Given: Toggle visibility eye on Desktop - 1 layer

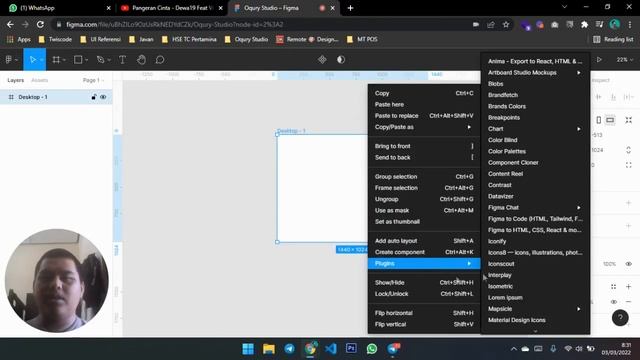Looking at the screenshot, I should [103, 97].
